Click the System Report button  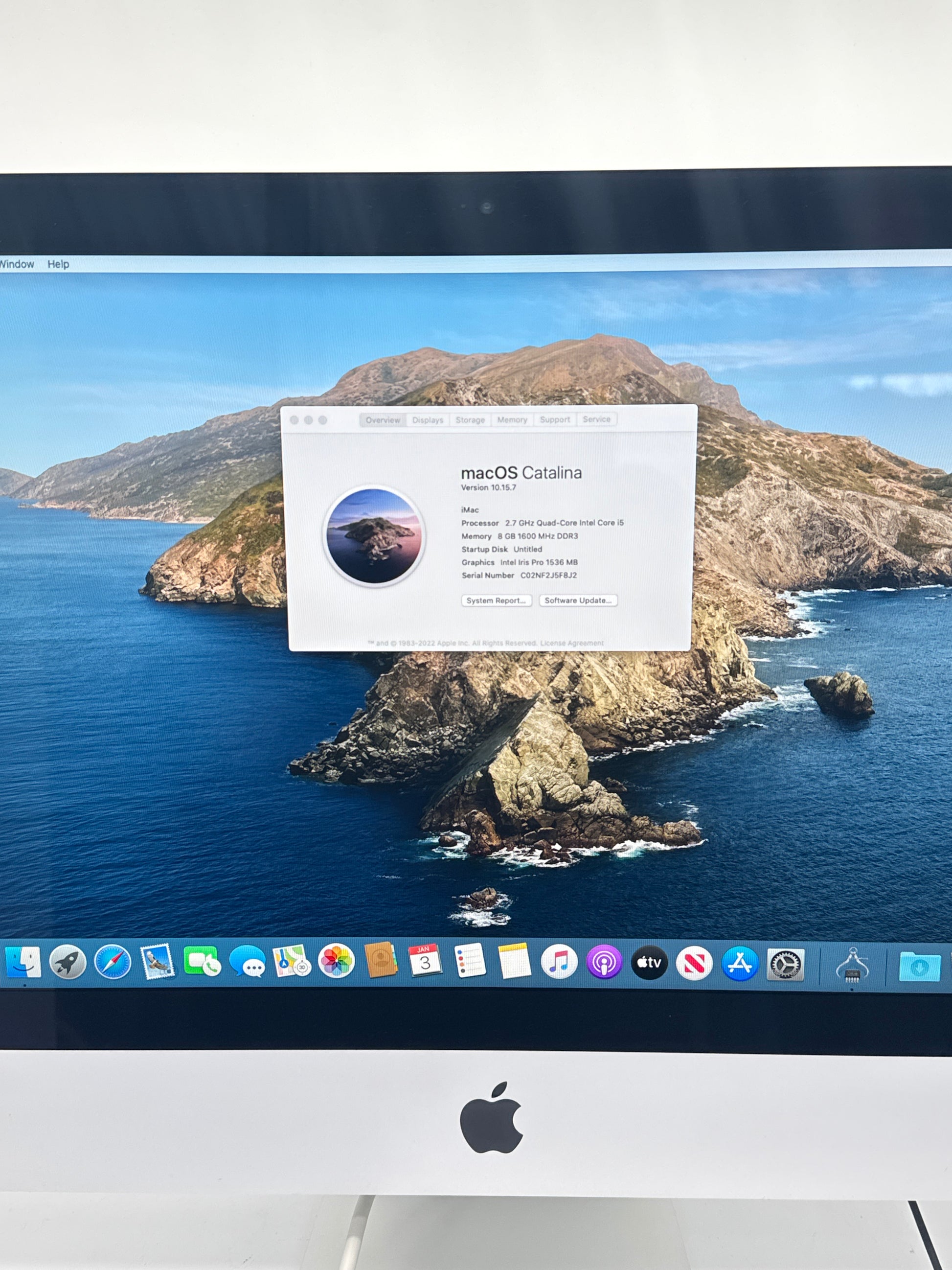[497, 600]
